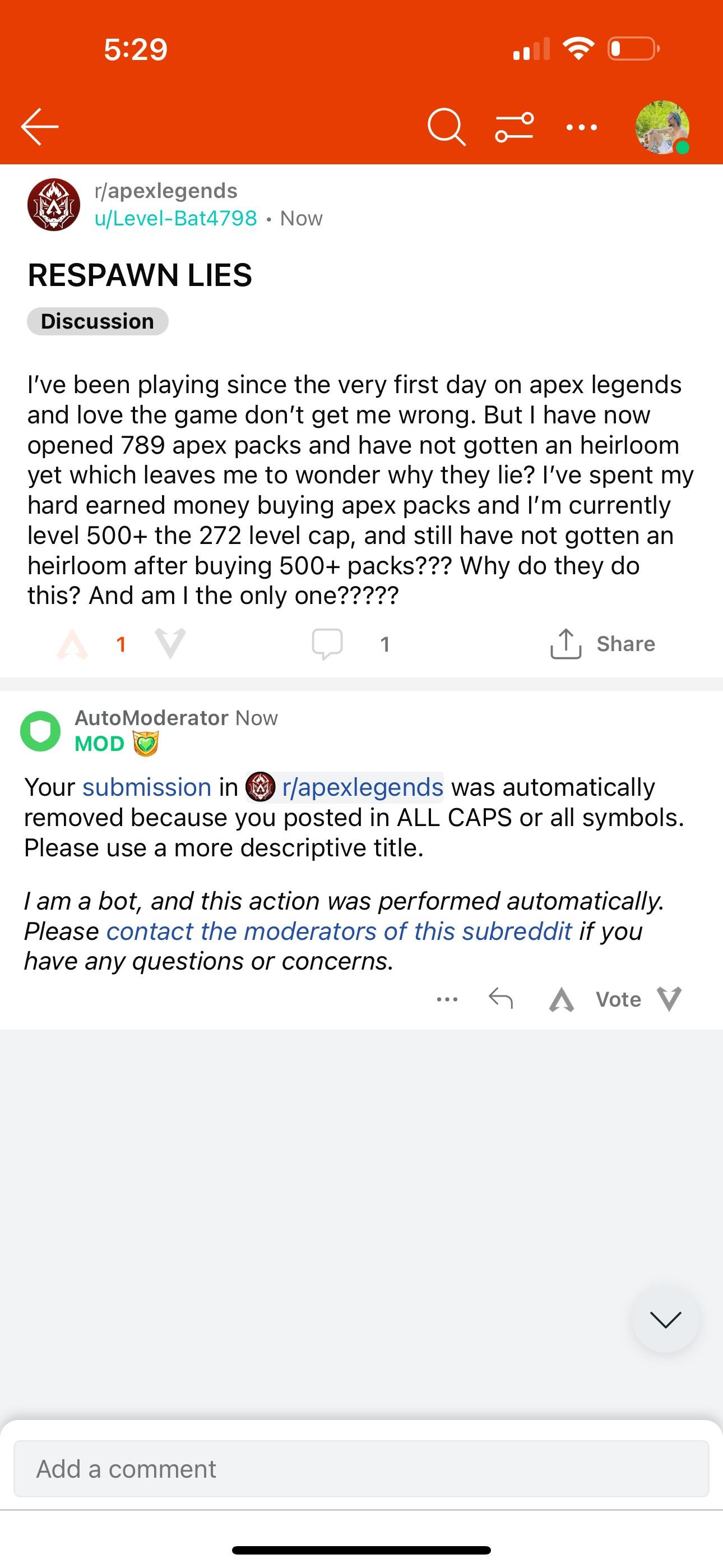
Task: Open the search magnifier icon
Action: 446,127
